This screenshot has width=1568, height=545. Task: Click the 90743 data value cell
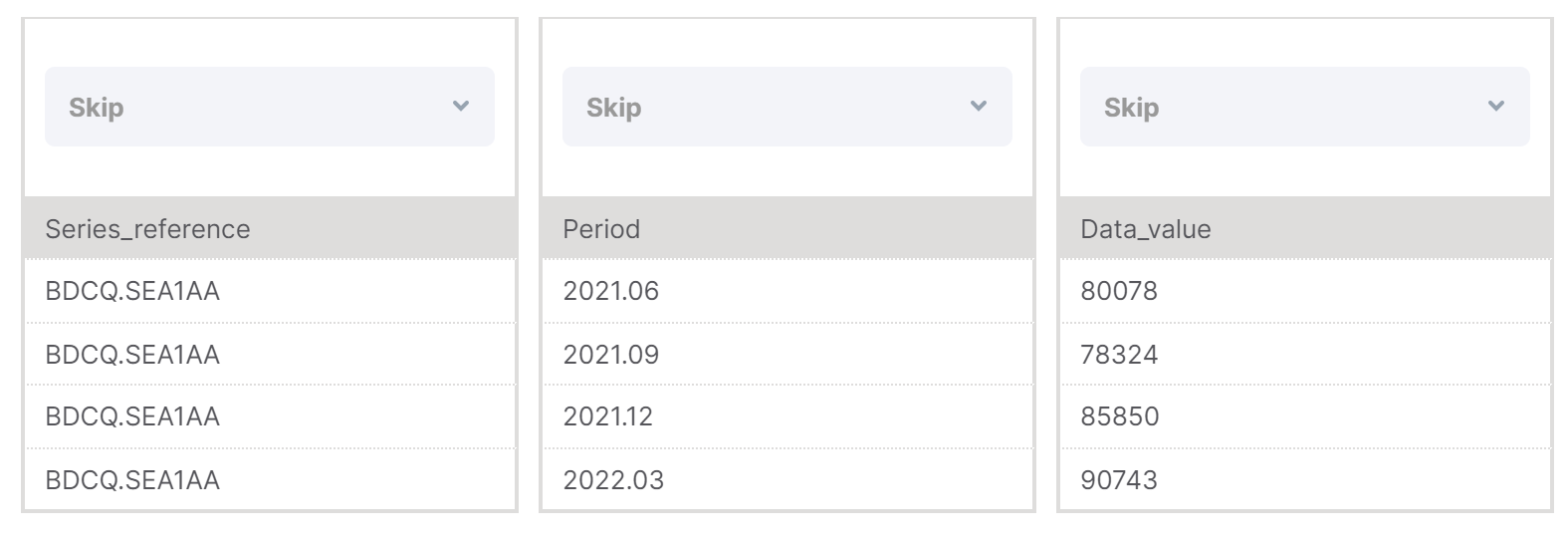click(x=1305, y=479)
